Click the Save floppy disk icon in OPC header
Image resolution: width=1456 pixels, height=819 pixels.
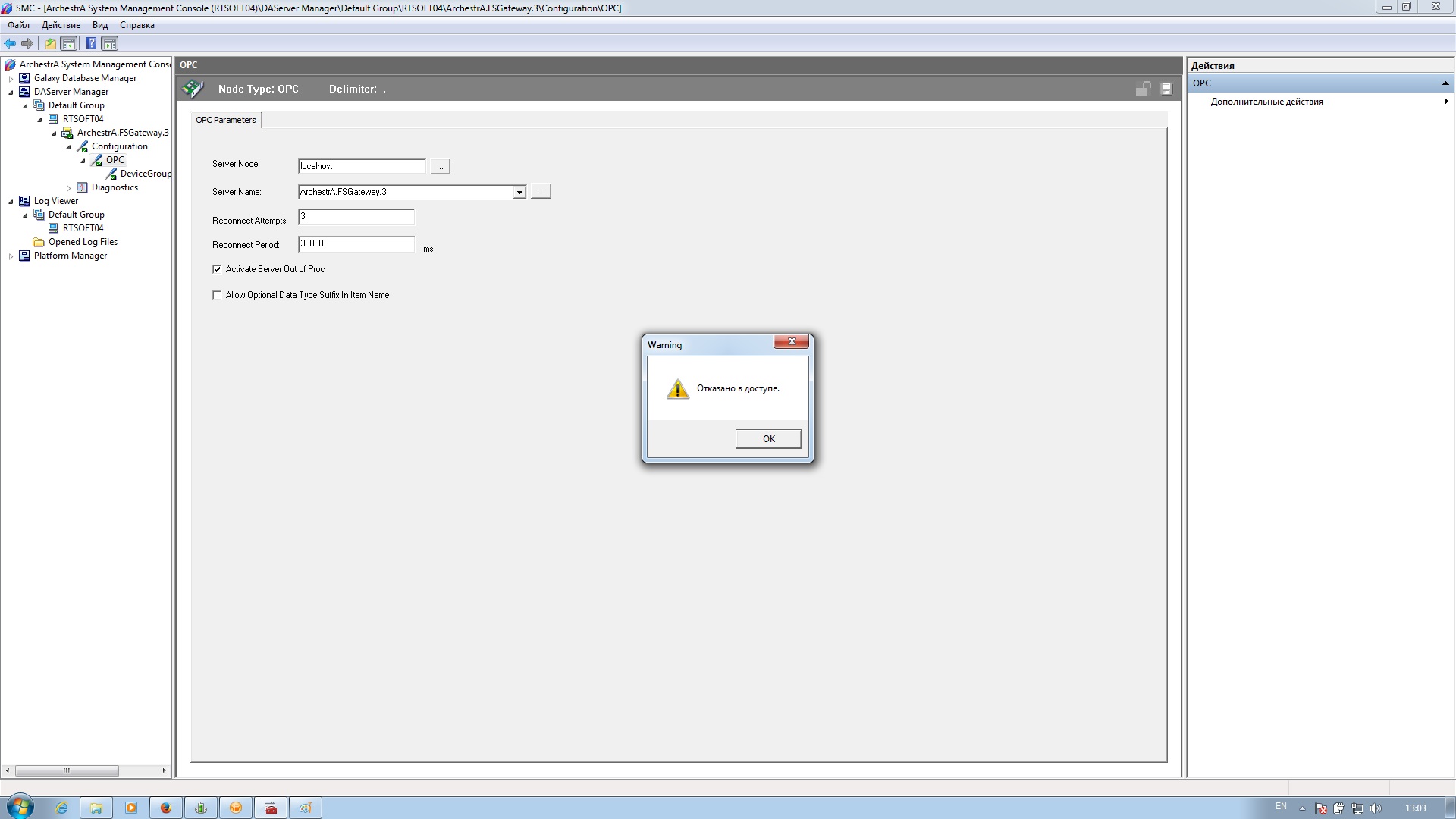[1166, 89]
